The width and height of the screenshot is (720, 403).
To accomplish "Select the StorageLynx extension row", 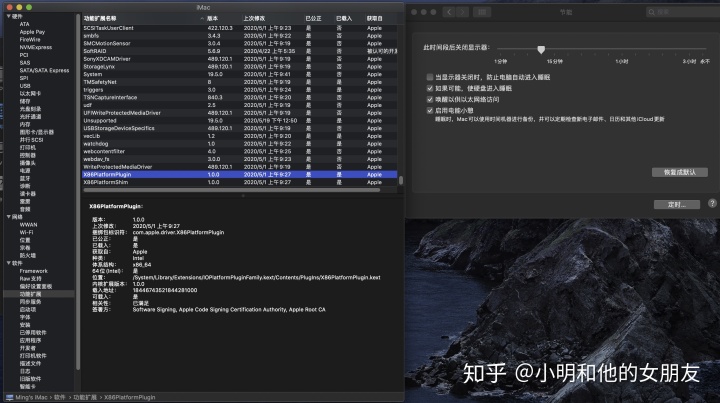I will (240, 67).
